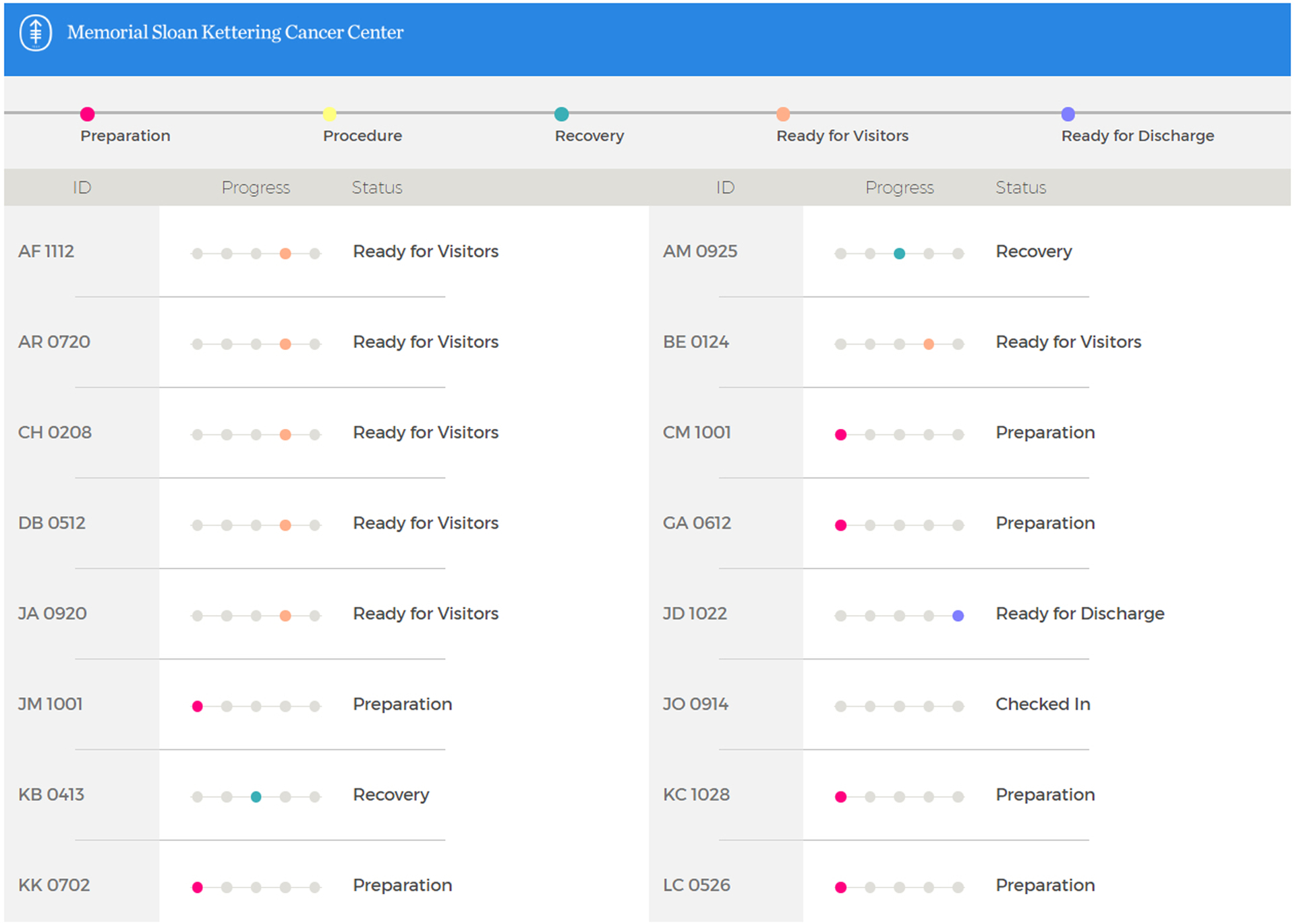Select the Preparation status for LC 0526
Screen dimensions: 1295x924
pyautogui.click(x=1045, y=886)
